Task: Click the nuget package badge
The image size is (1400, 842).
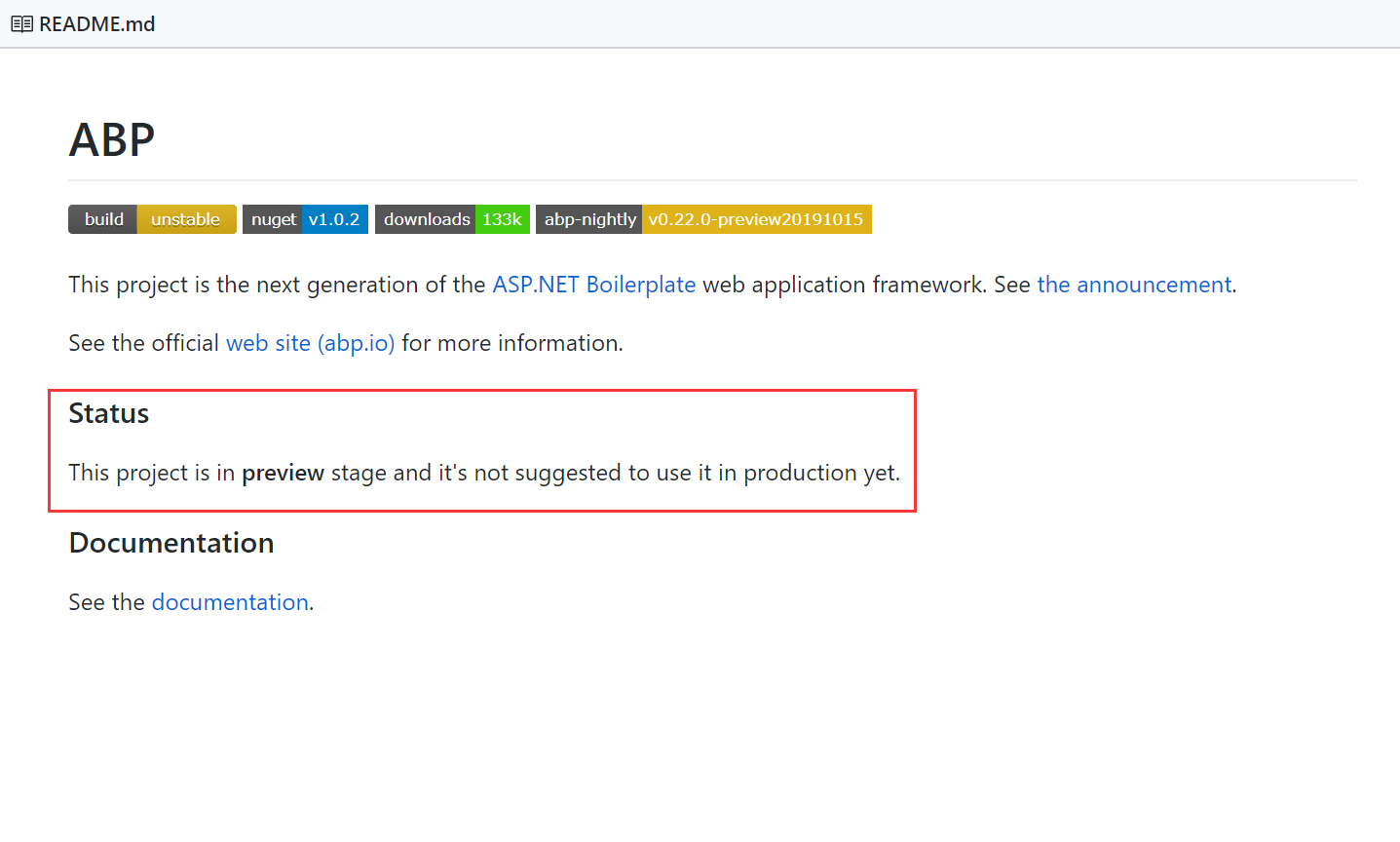Action: [270, 219]
